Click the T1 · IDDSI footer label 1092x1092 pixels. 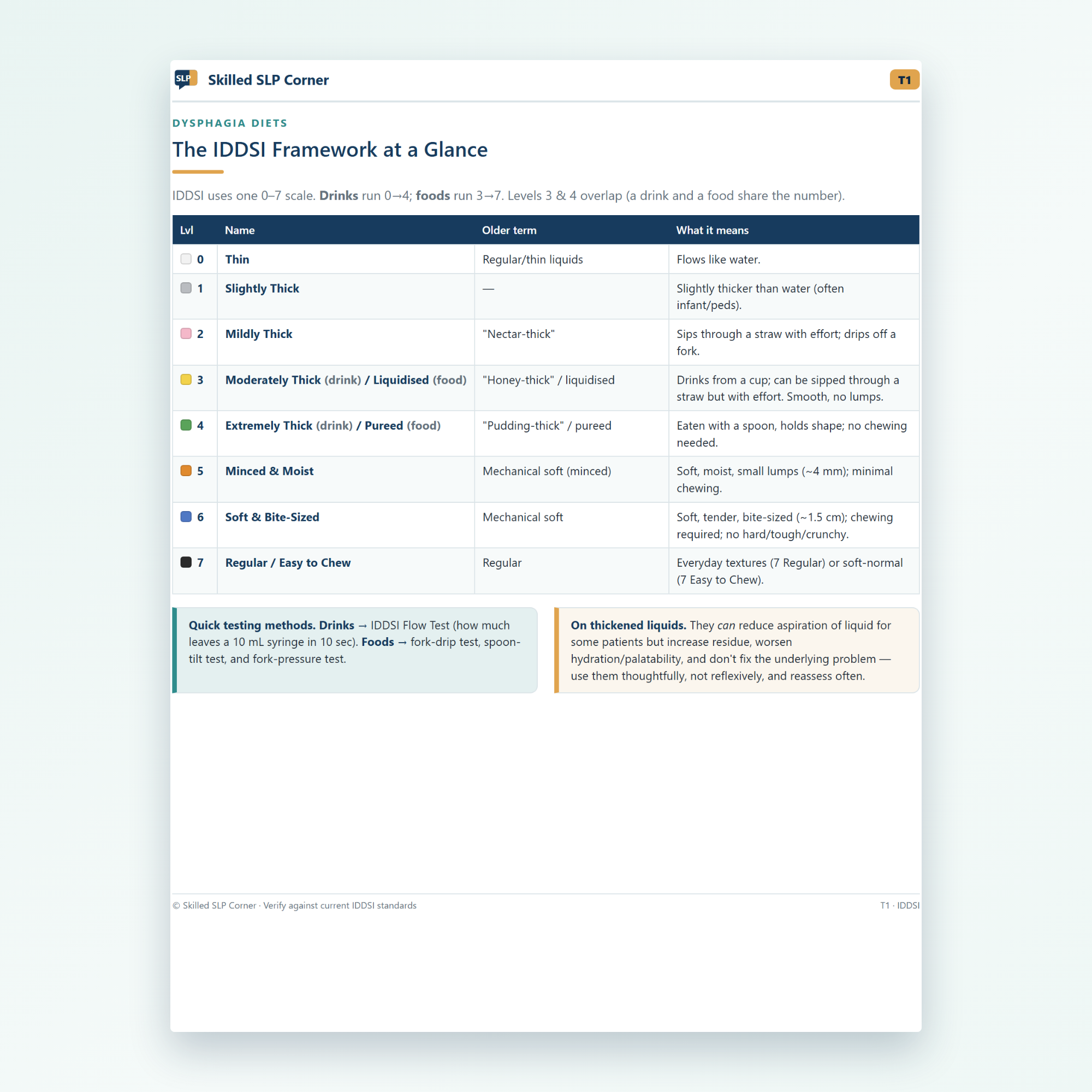click(x=900, y=905)
